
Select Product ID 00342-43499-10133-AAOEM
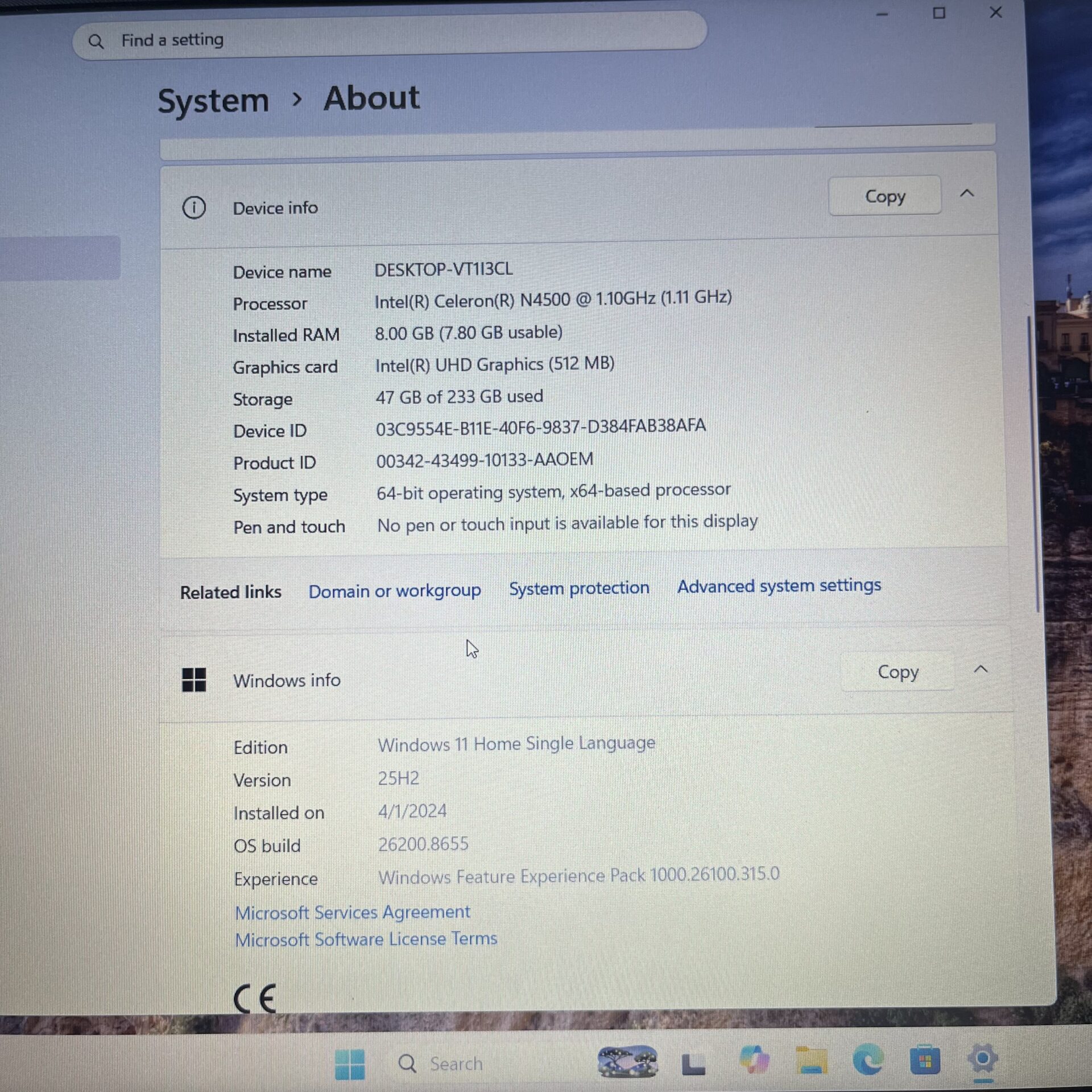[485, 460]
